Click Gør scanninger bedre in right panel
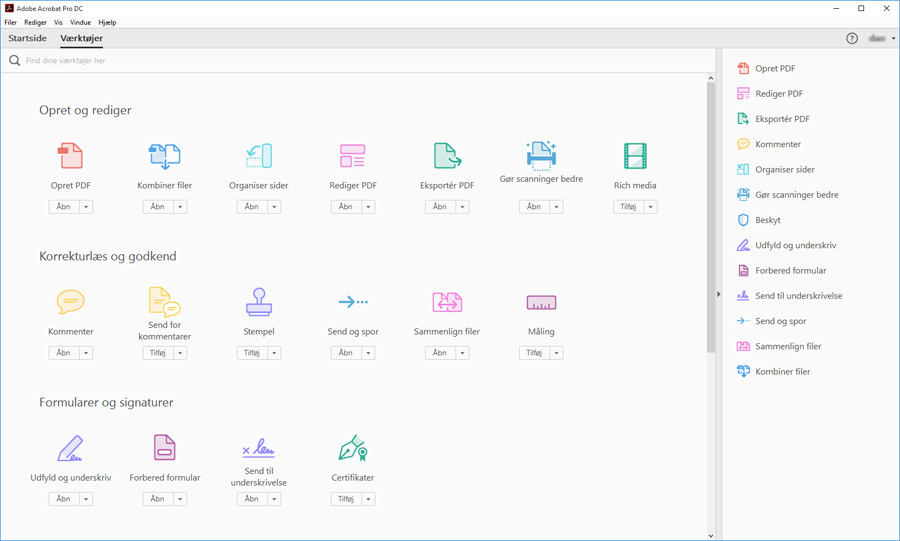 click(x=797, y=194)
